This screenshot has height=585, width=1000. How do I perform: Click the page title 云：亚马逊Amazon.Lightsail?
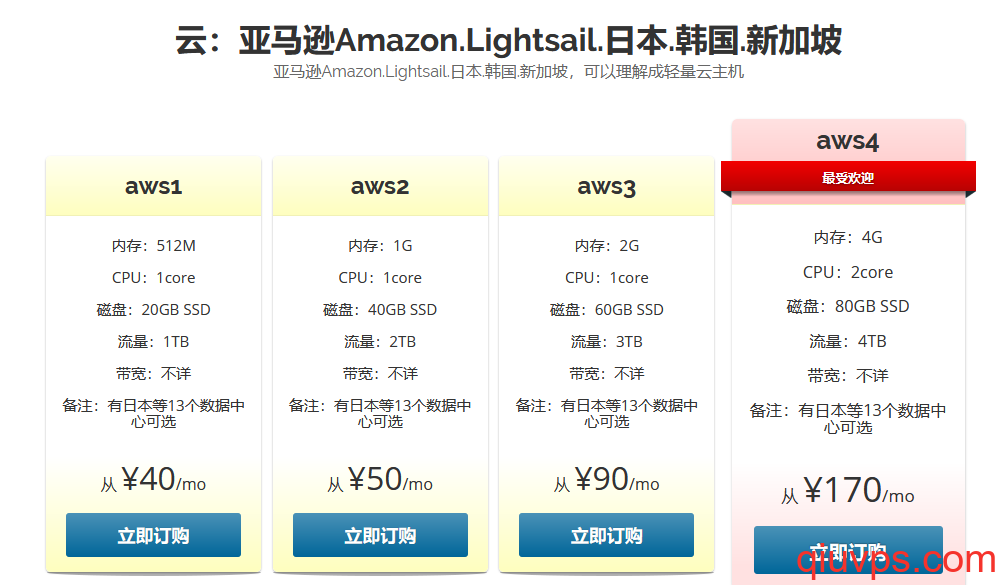pos(508,40)
